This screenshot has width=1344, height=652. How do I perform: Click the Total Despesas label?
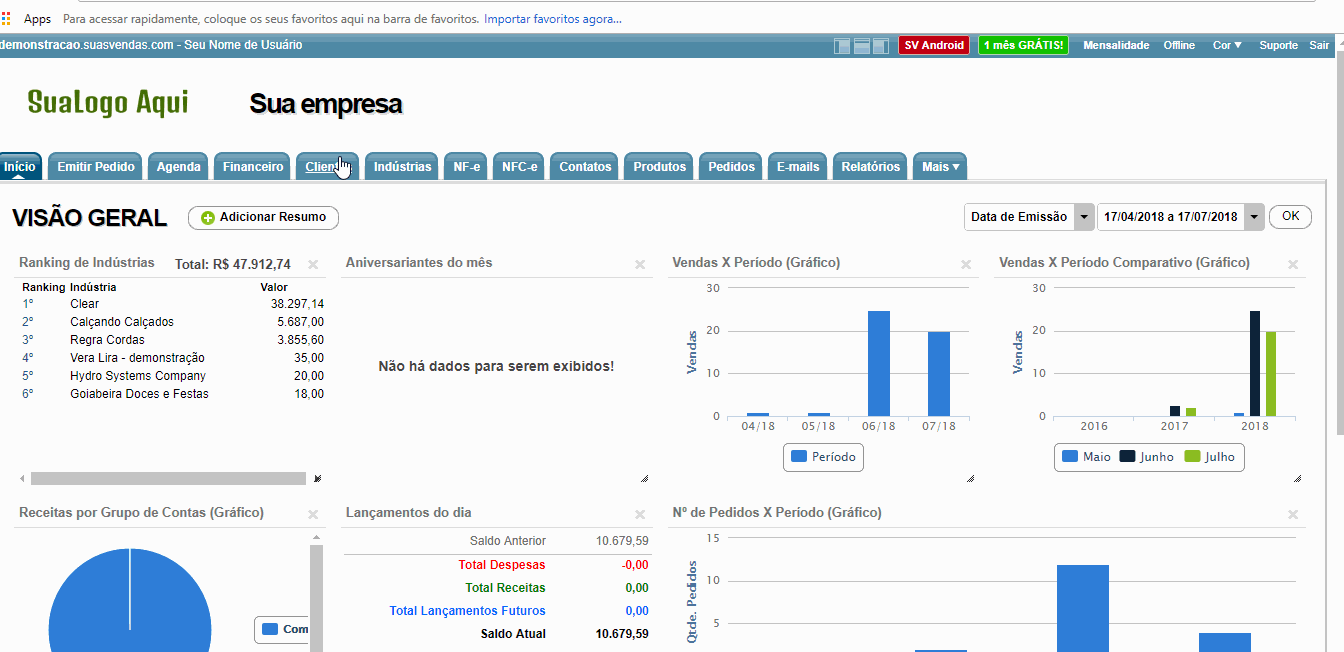click(502, 565)
